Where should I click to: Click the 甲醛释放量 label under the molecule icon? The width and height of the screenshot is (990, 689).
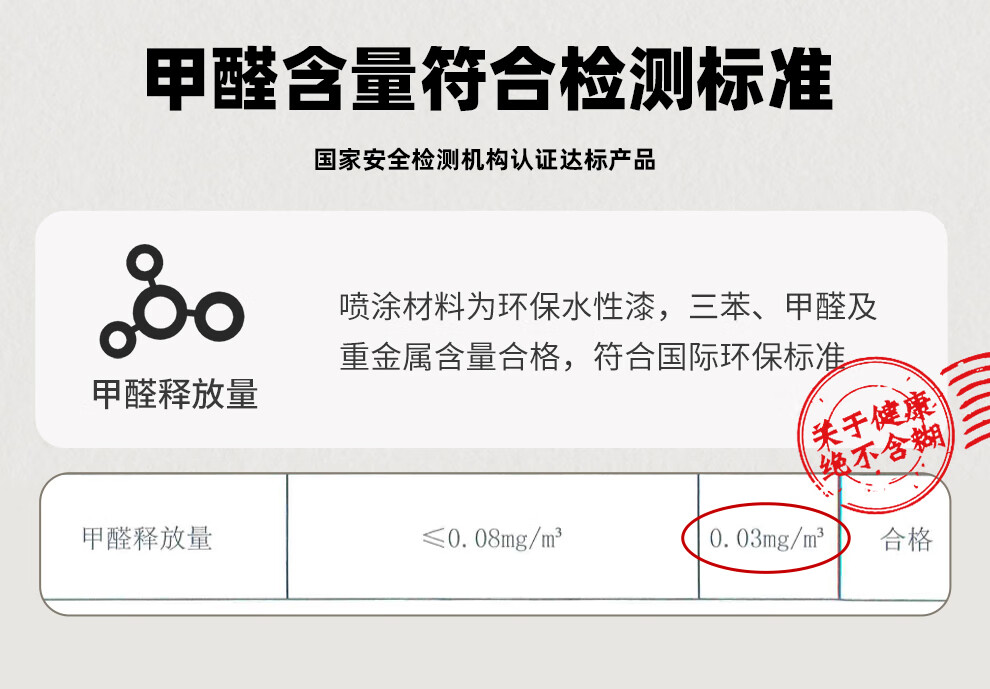(x=175, y=394)
